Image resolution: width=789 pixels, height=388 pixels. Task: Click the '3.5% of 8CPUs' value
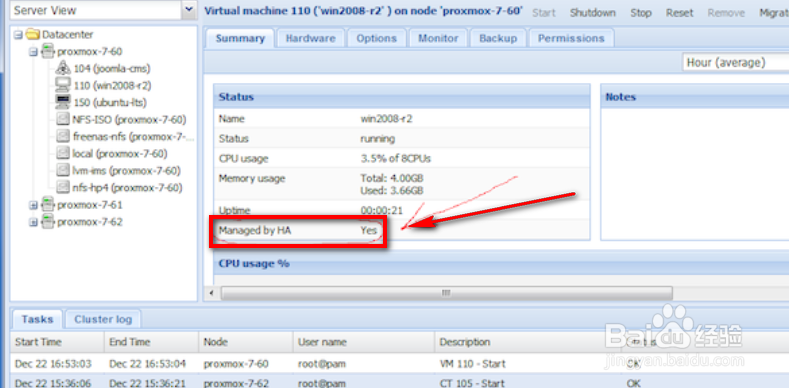396,159
